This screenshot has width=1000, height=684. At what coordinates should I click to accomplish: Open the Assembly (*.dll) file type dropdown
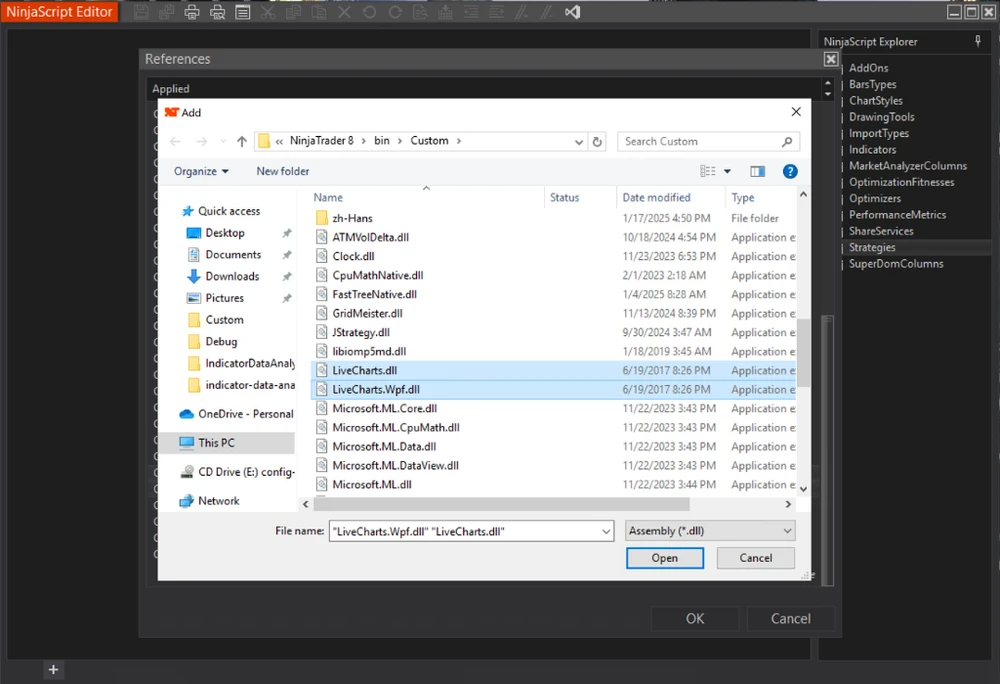point(710,531)
